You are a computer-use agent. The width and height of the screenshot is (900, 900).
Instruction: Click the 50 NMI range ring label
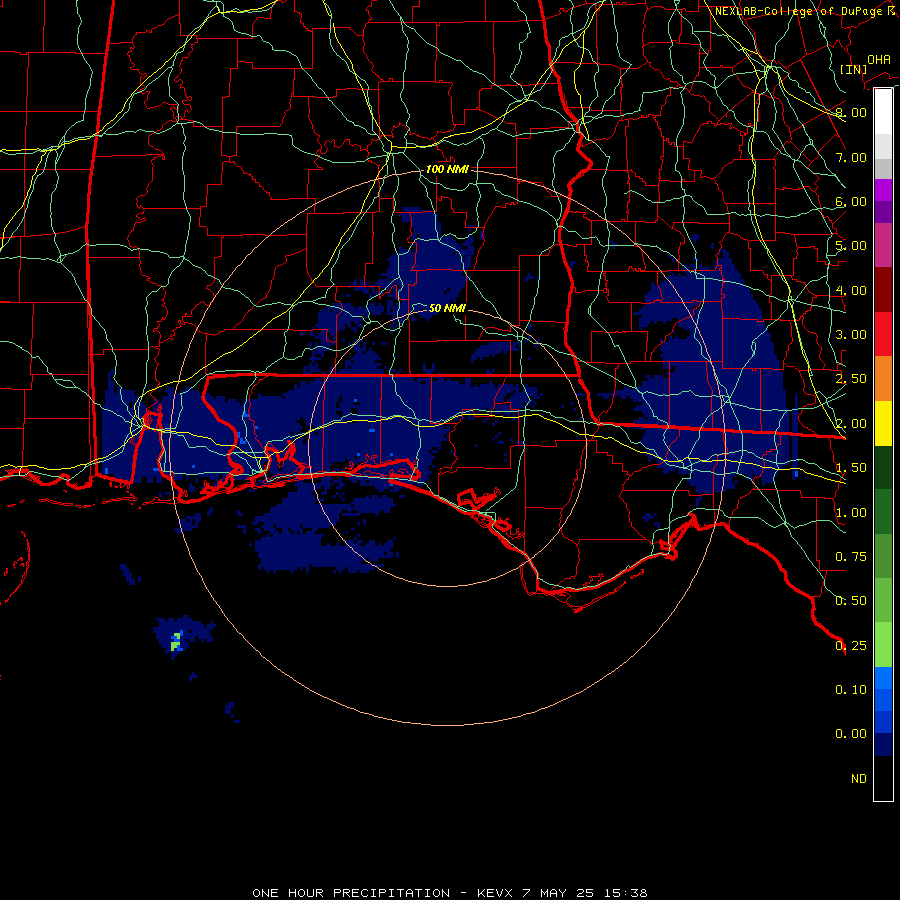click(447, 308)
